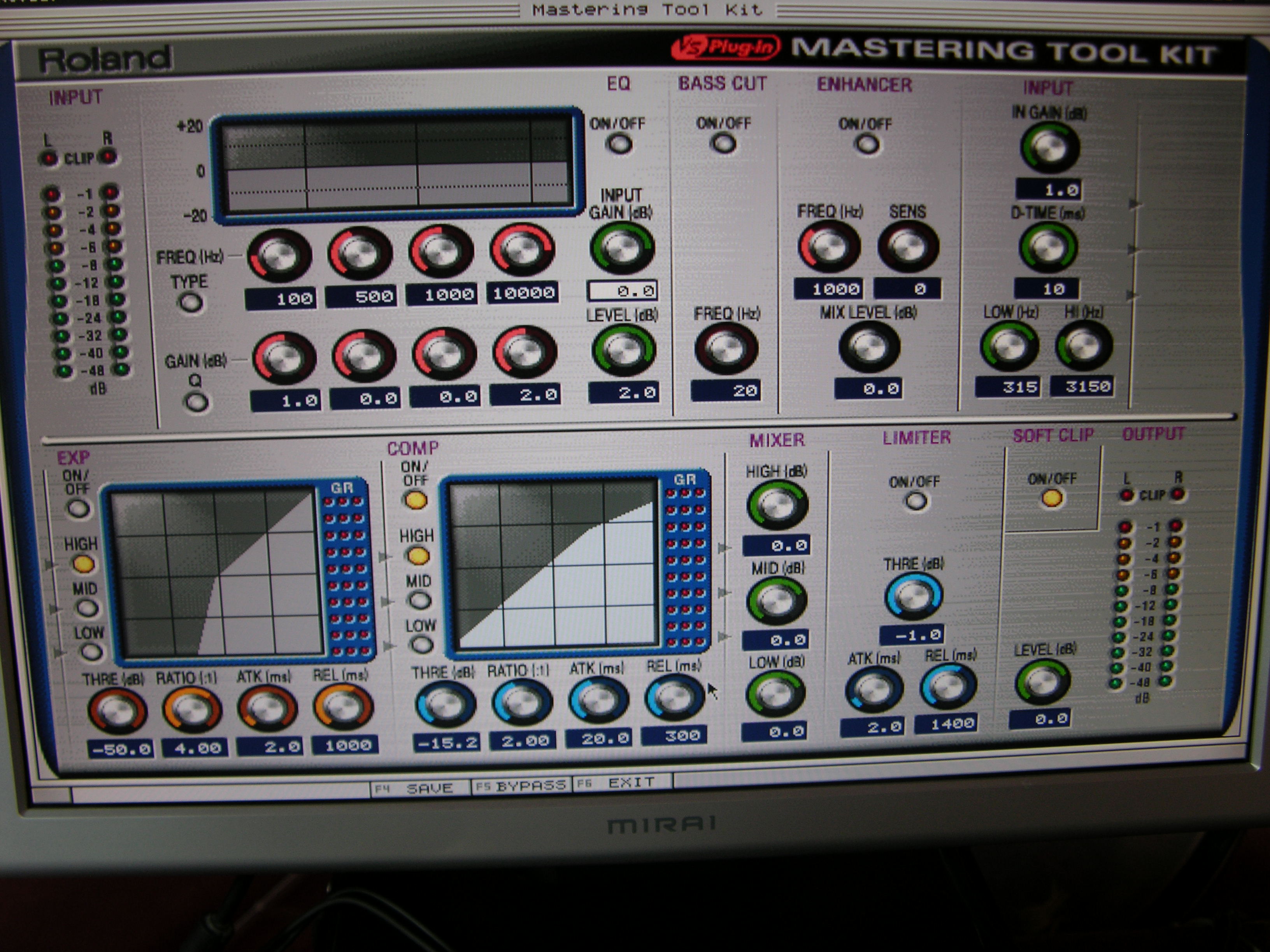Click the EQ Input Gain value field 0.0
1270x952 pixels.
point(622,290)
